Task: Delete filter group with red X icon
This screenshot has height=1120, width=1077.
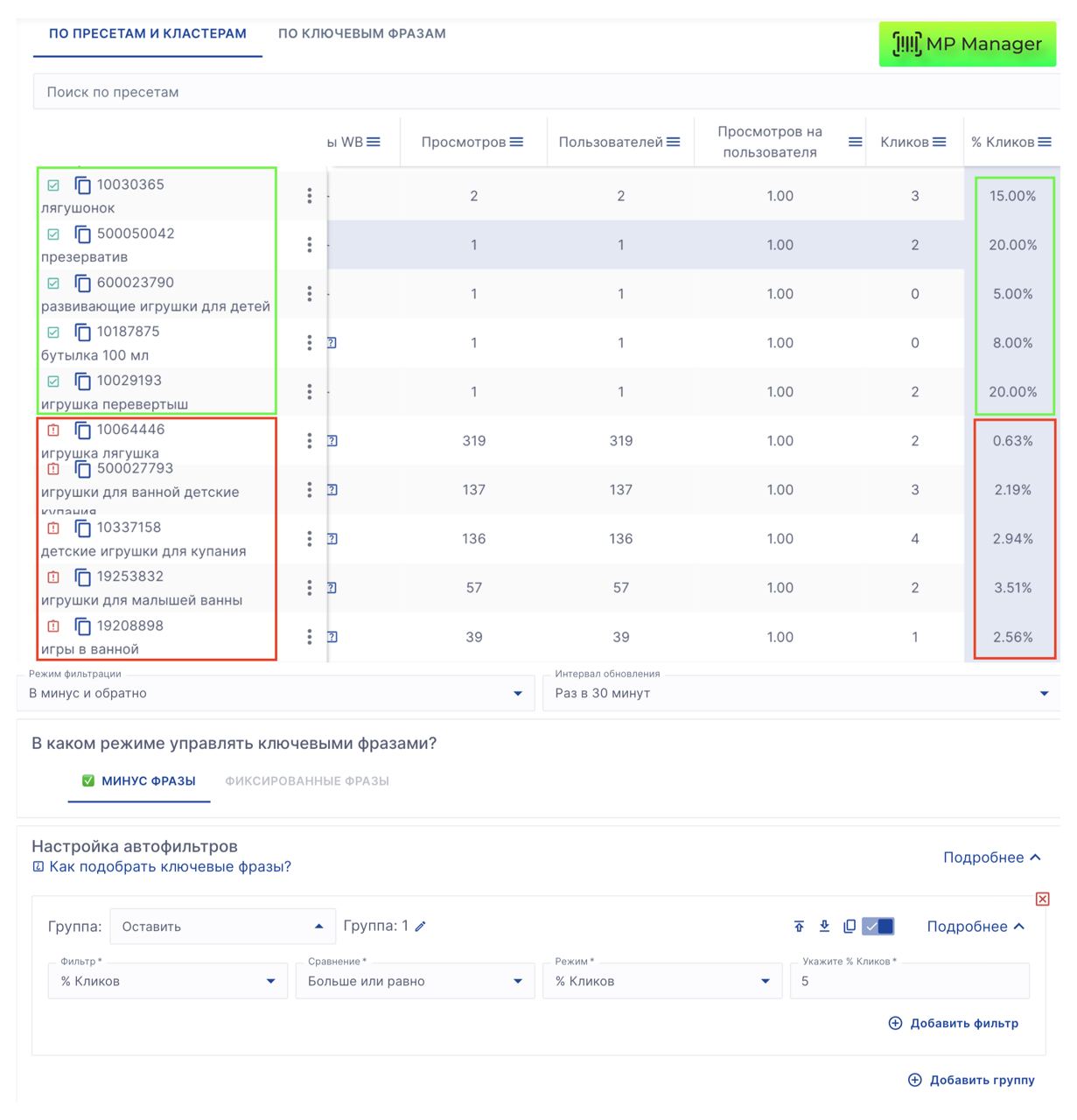Action: click(x=1042, y=899)
